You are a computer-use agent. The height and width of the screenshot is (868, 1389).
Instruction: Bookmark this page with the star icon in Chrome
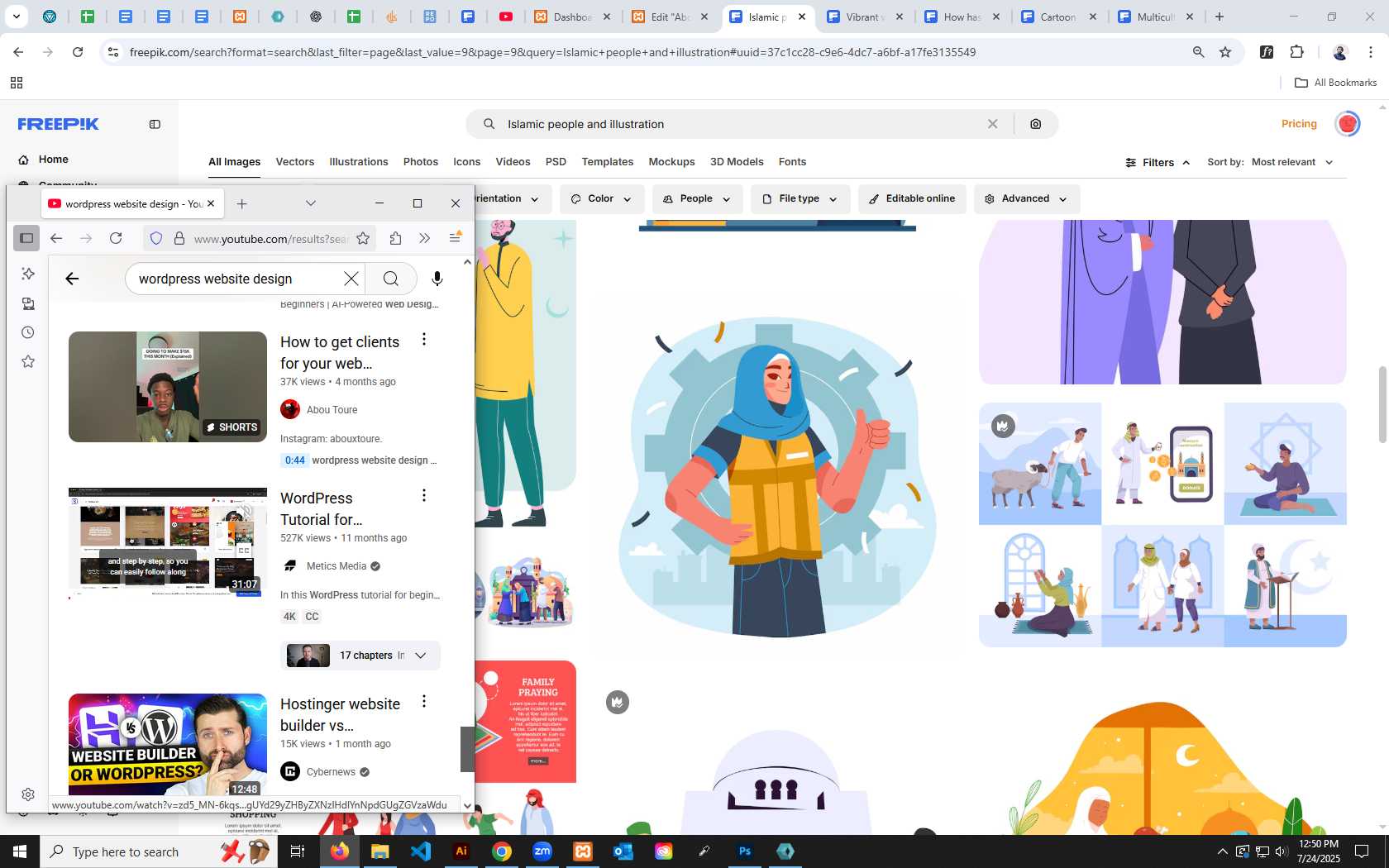tap(1225, 52)
